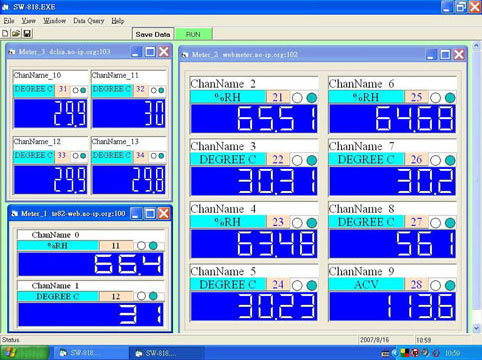Click the Save Data button

[153, 34]
